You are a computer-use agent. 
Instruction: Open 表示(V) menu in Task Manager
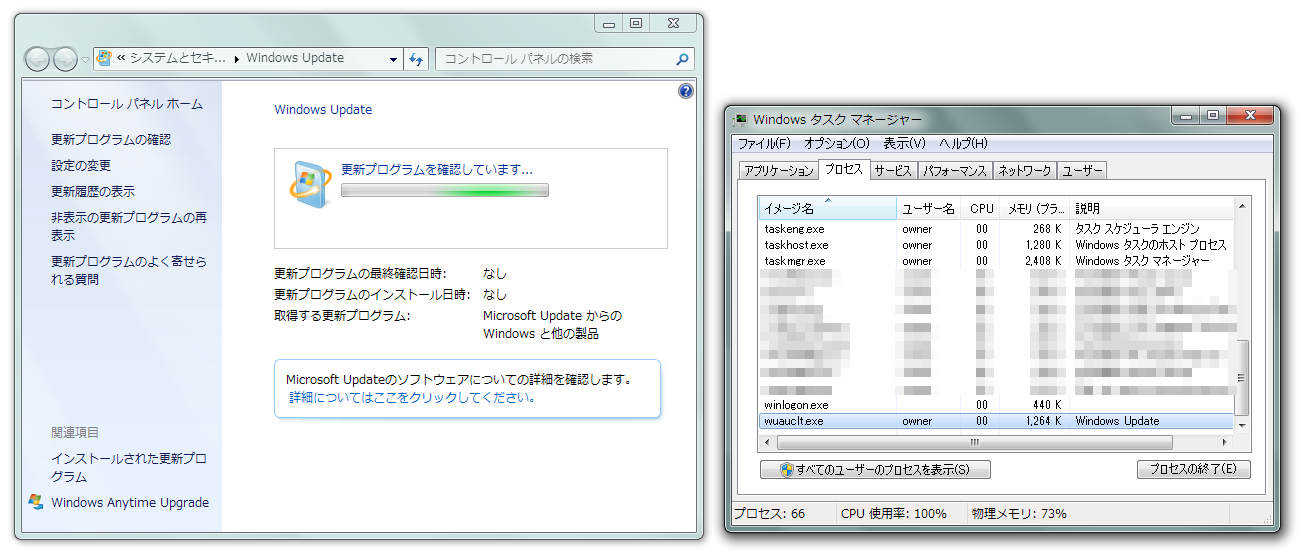pyautogui.click(x=905, y=144)
